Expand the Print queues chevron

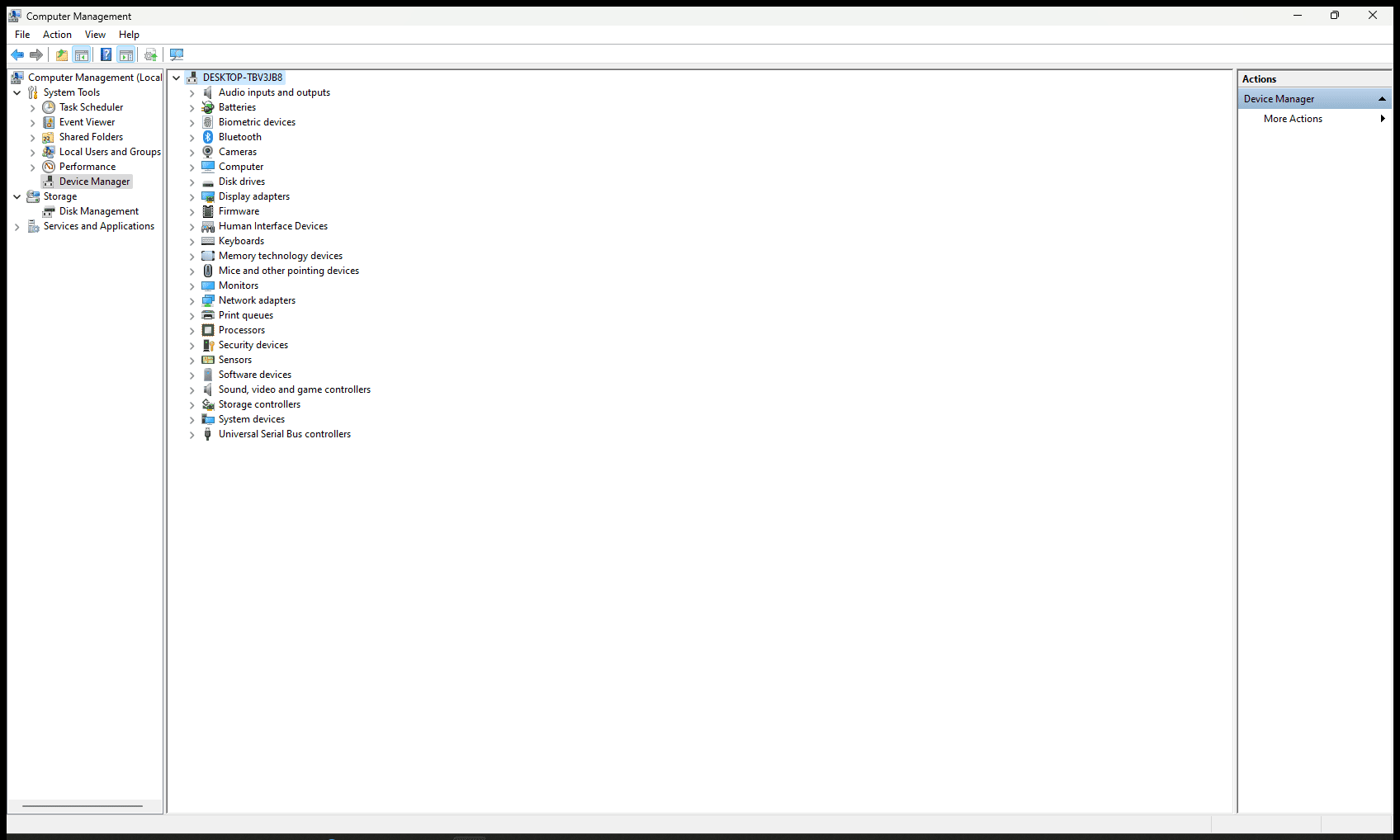click(192, 315)
